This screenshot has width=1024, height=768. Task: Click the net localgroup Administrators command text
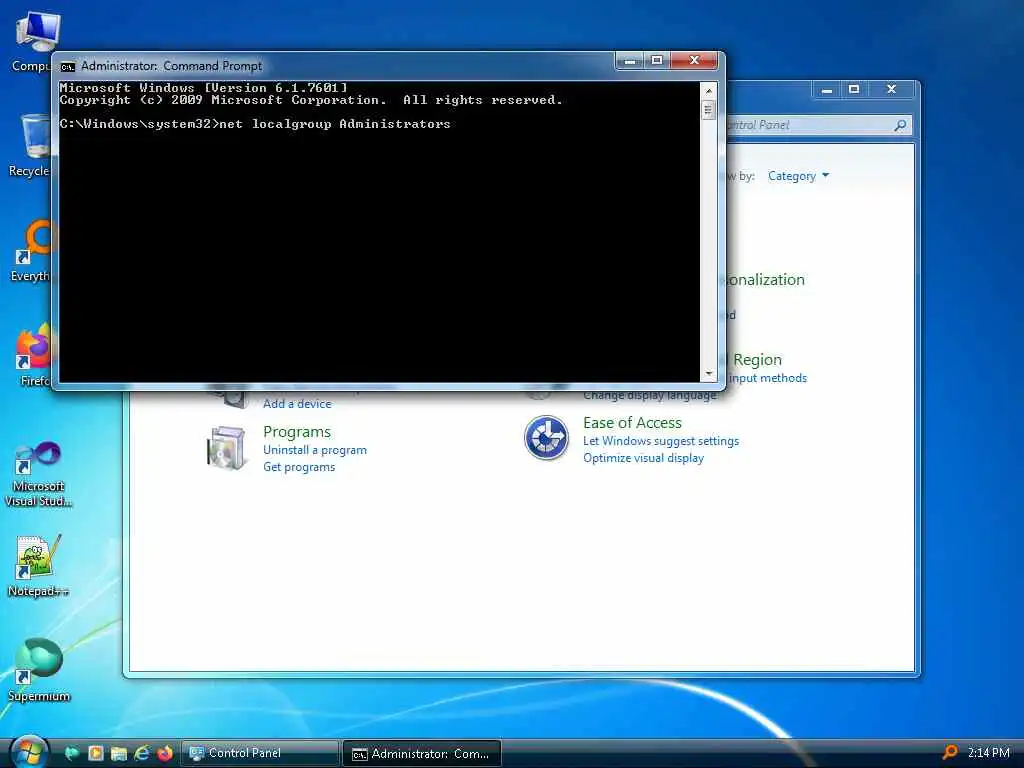pyautogui.click(x=334, y=124)
